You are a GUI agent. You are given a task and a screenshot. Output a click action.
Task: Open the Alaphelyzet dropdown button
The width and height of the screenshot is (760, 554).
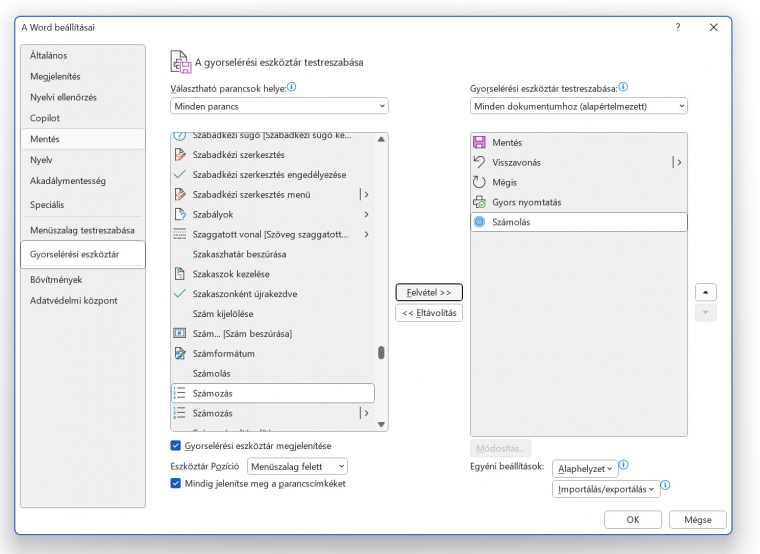[x=585, y=469]
